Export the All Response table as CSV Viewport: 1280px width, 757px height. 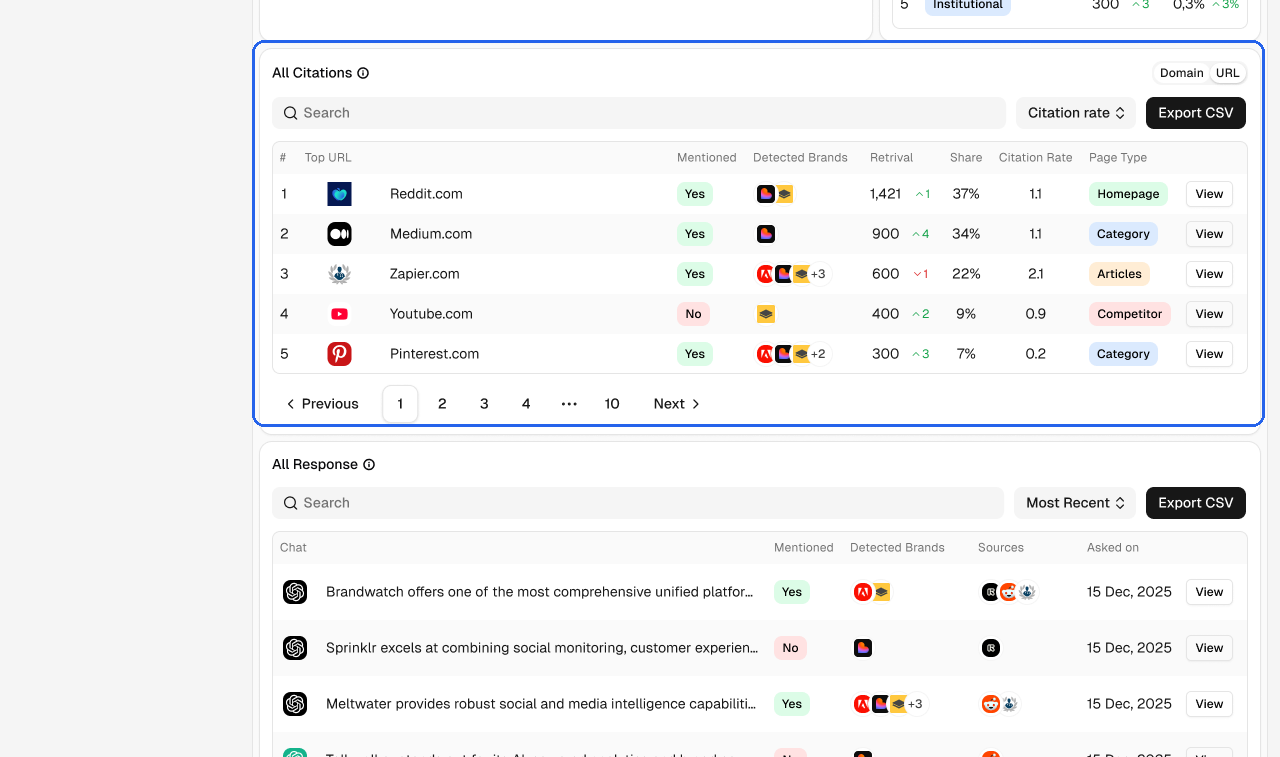tap(1196, 503)
